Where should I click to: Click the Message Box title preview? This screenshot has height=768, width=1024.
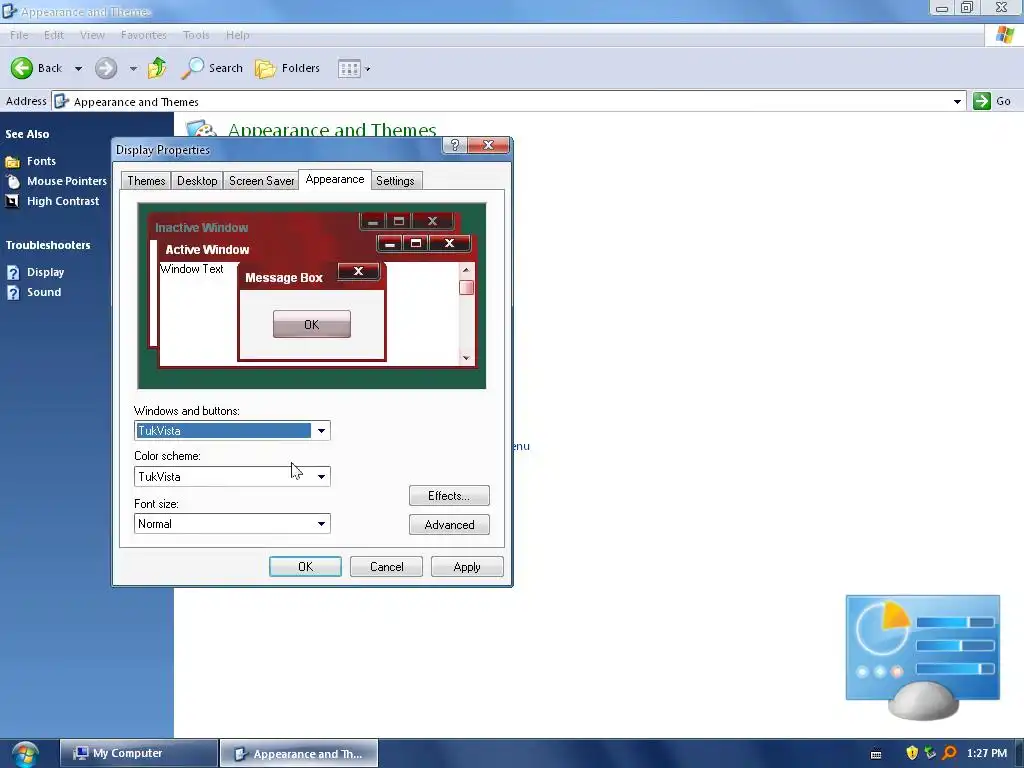284,278
